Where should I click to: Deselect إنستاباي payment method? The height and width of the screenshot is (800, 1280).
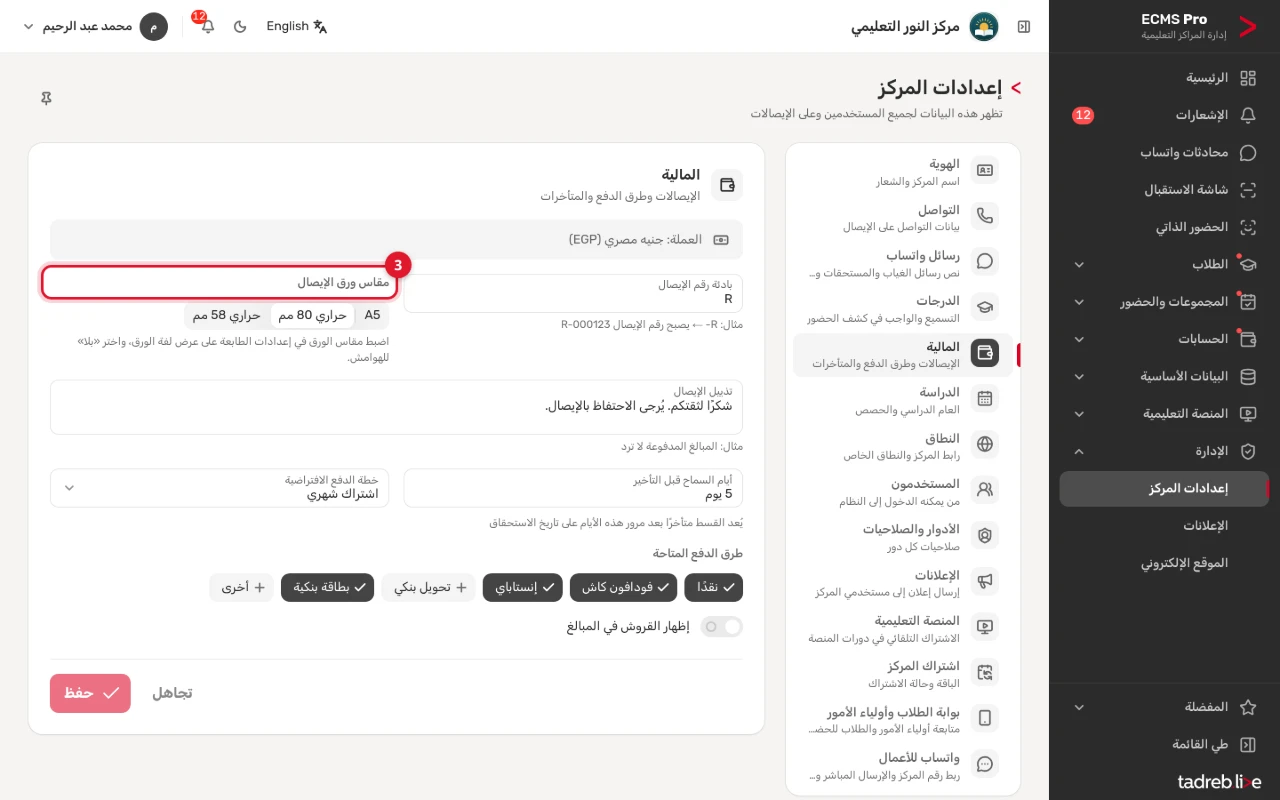pyautogui.click(x=522, y=588)
